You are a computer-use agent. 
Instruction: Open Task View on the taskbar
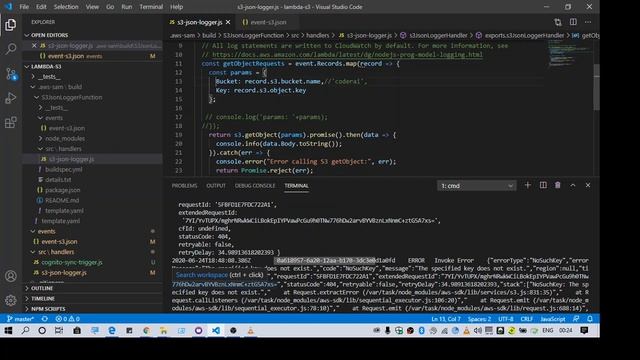[59, 331]
